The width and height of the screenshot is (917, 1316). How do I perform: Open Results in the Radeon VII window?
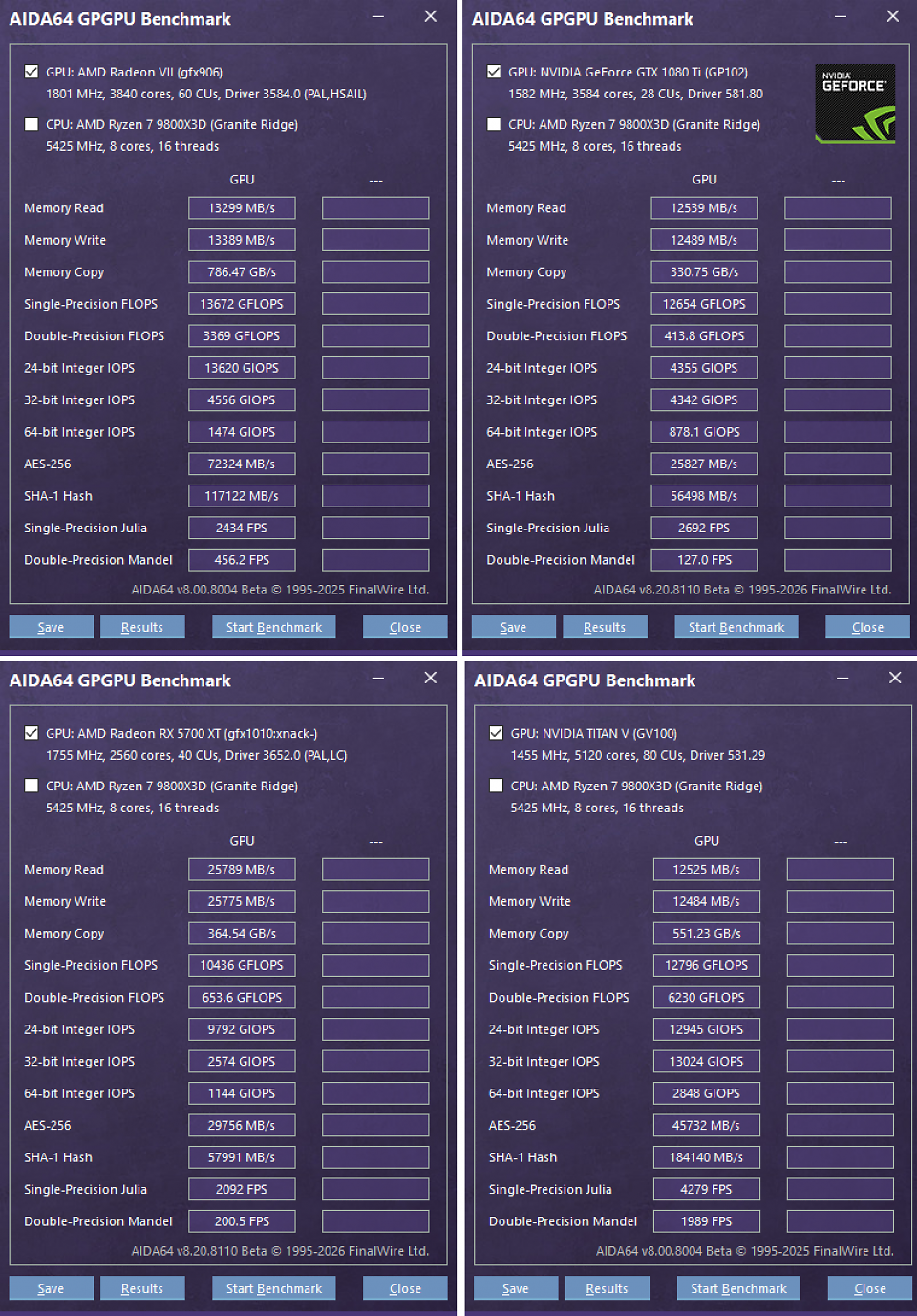point(142,627)
